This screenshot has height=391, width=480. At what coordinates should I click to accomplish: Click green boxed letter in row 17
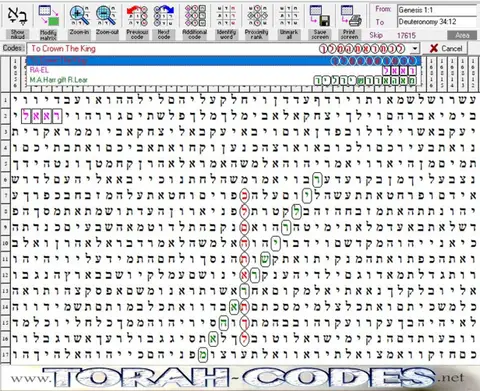click(202, 355)
